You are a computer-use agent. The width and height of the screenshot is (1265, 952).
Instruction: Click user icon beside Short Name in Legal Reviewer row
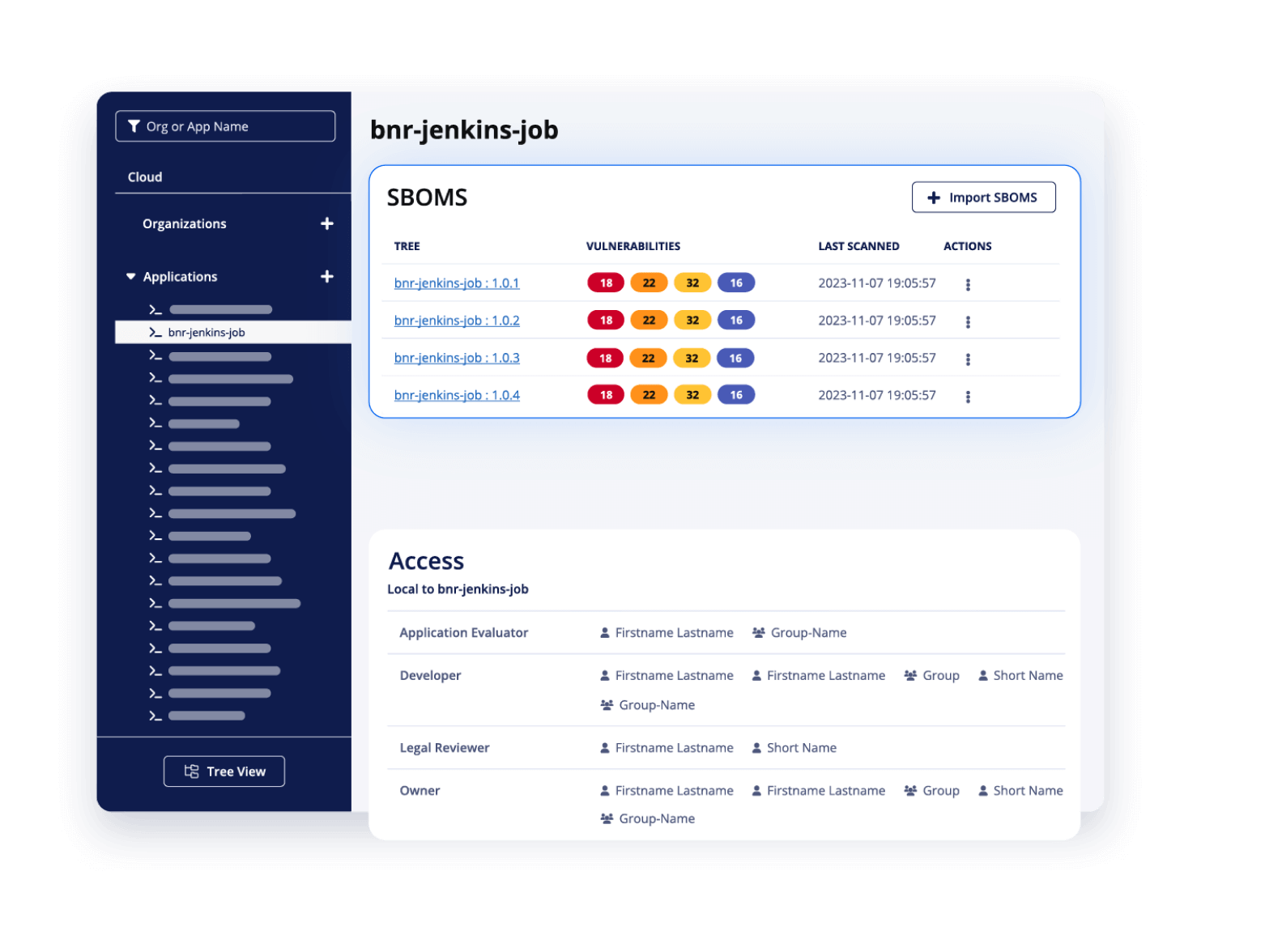pos(756,748)
